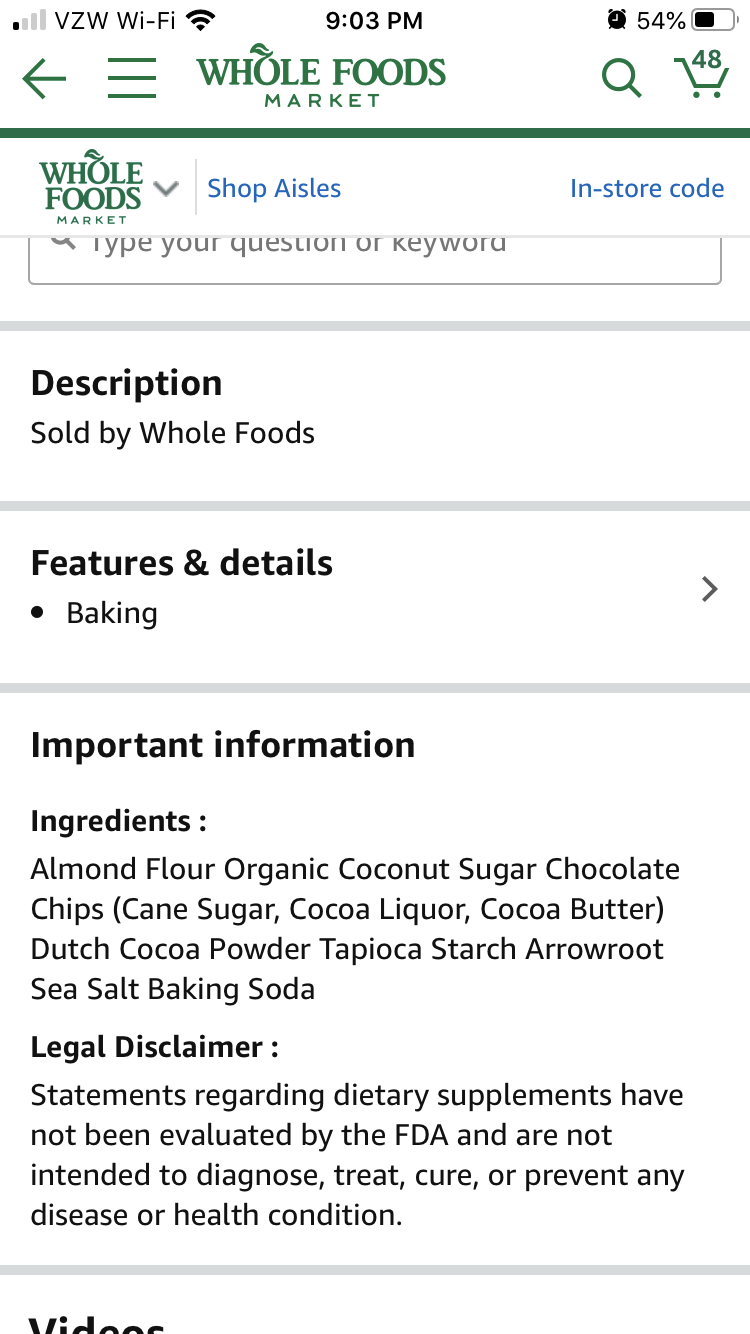The width and height of the screenshot is (750, 1334).
Task: Tap the Legal Disclaimer label
Action: tap(154, 1047)
